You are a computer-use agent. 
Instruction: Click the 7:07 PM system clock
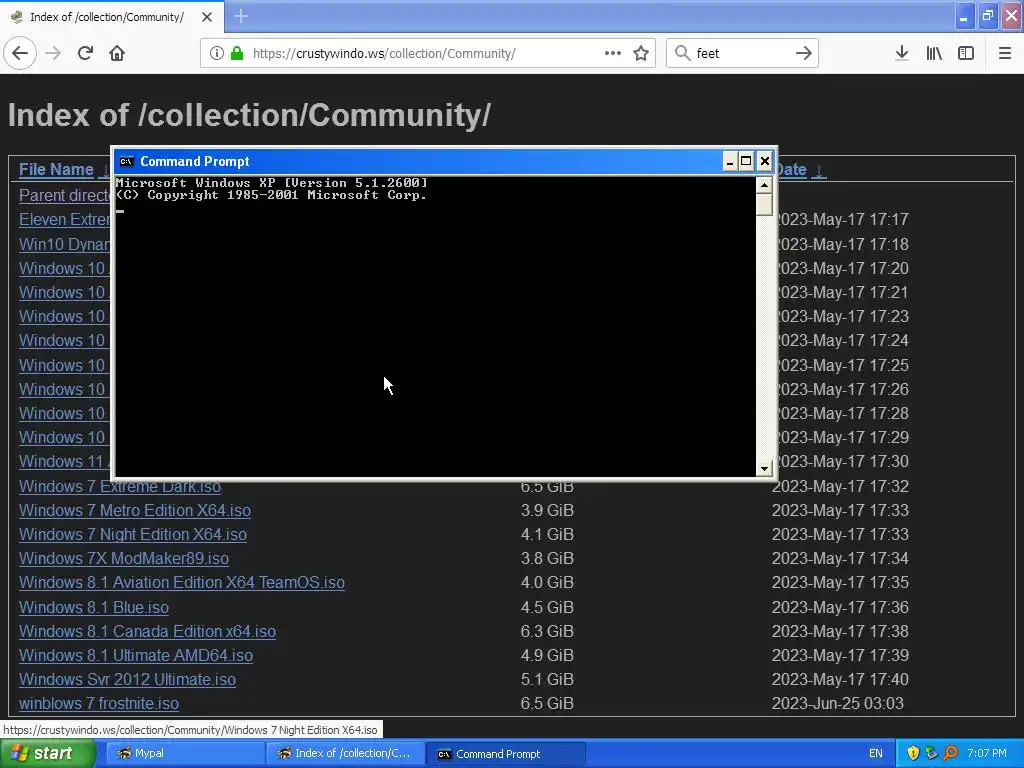tap(987, 753)
